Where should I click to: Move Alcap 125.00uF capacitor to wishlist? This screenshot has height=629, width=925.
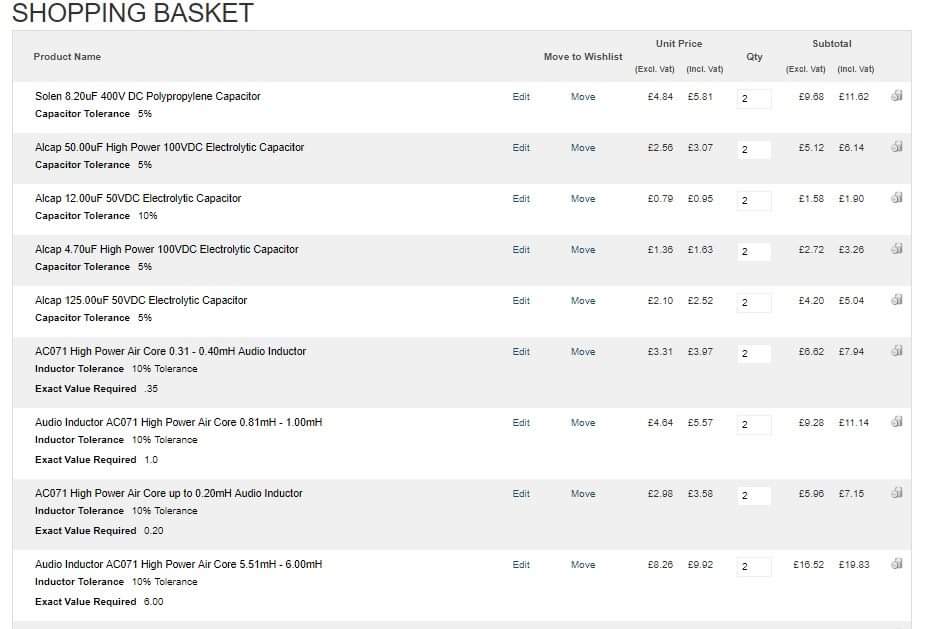[583, 301]
